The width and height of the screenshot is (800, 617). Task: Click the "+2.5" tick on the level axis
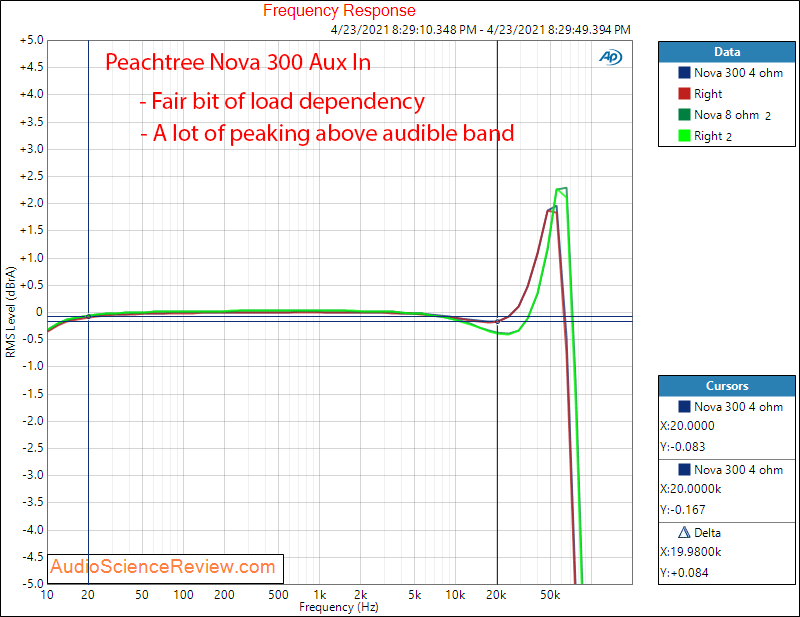tap(32, 176)
